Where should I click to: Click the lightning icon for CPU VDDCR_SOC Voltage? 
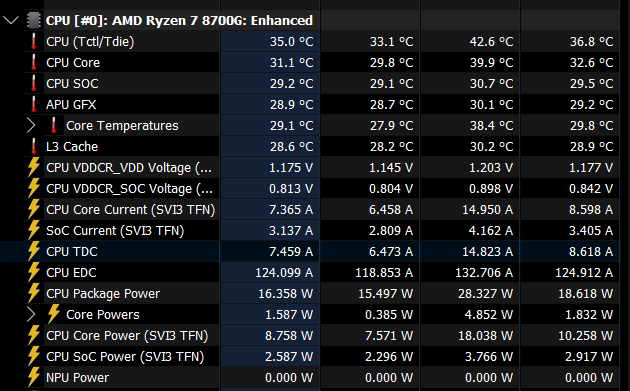(34, 188)
